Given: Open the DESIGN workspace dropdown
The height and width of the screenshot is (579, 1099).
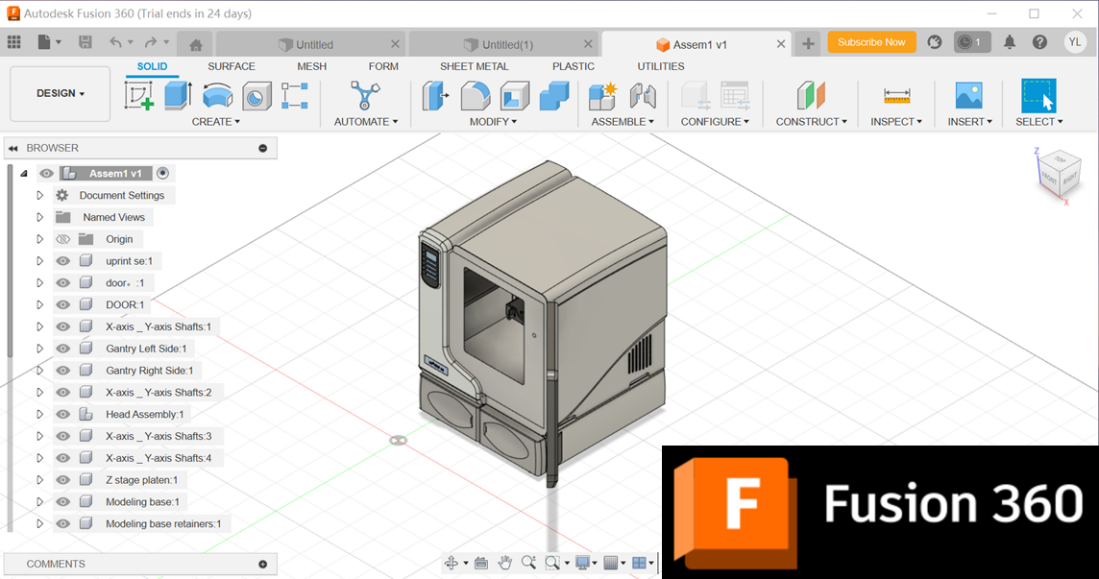Looking at the screenshot, I should pos(60,93).
